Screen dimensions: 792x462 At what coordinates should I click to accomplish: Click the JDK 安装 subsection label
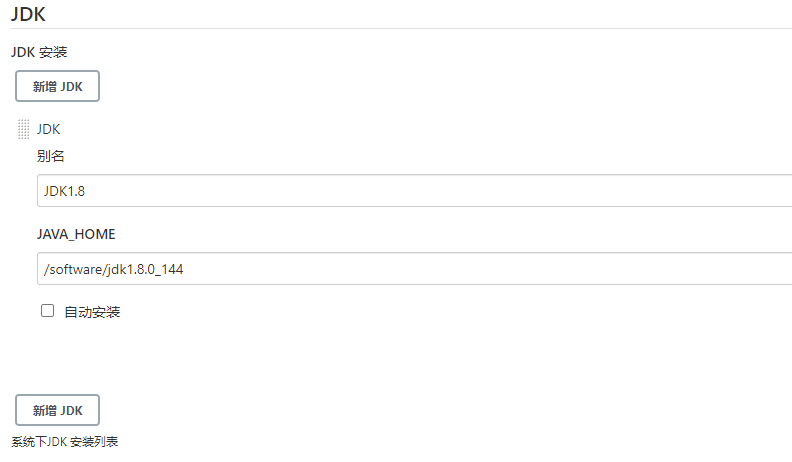[39, 52]
